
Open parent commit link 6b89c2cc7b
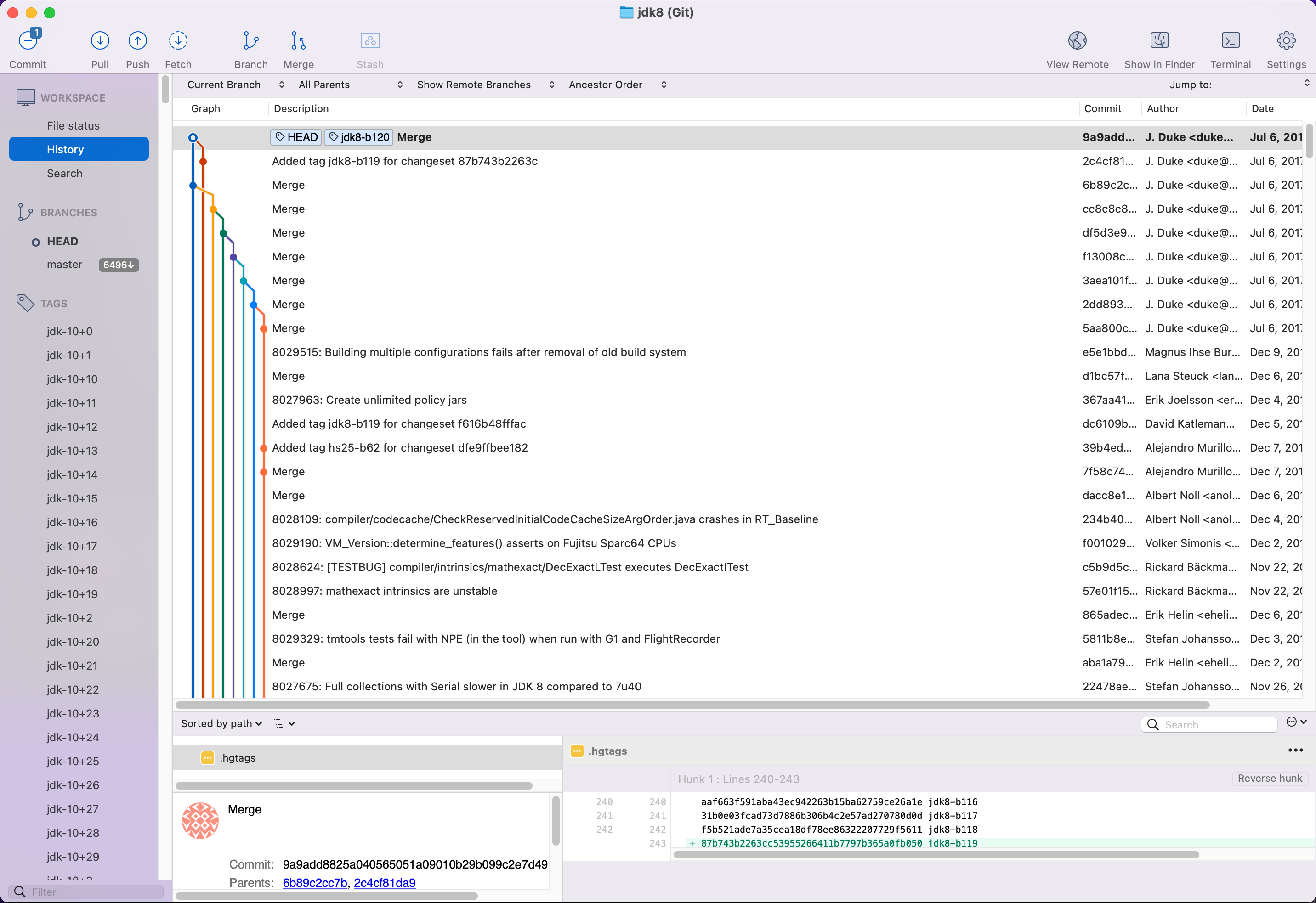(x=315, y=883)
